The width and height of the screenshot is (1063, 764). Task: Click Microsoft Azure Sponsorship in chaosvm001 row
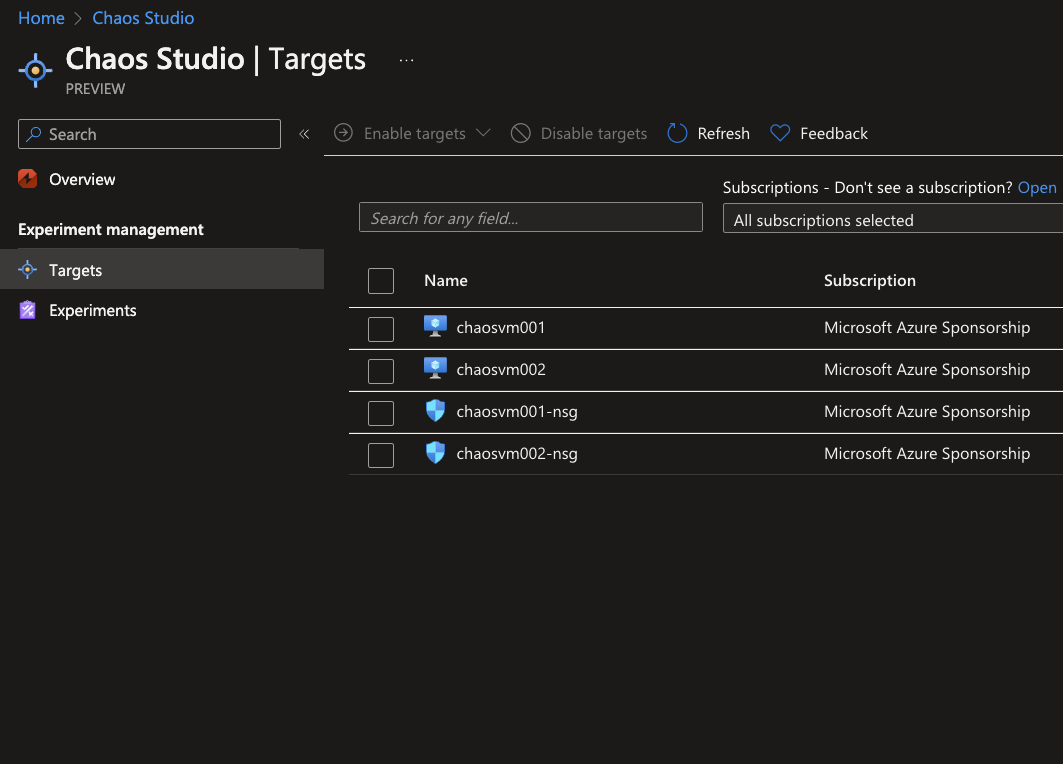point(927,327)
